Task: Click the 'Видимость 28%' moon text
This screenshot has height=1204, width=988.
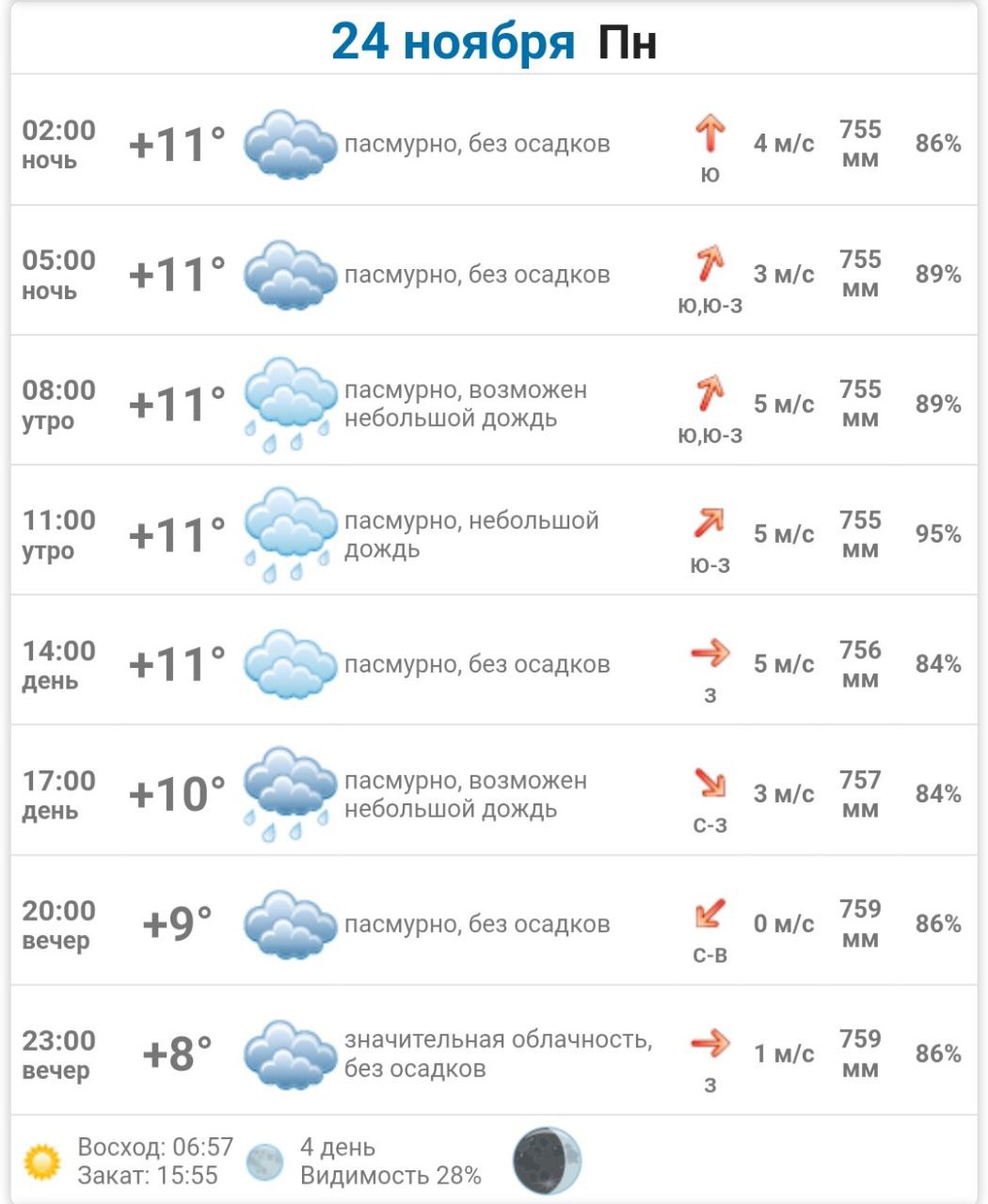Action: [390, 1176]
